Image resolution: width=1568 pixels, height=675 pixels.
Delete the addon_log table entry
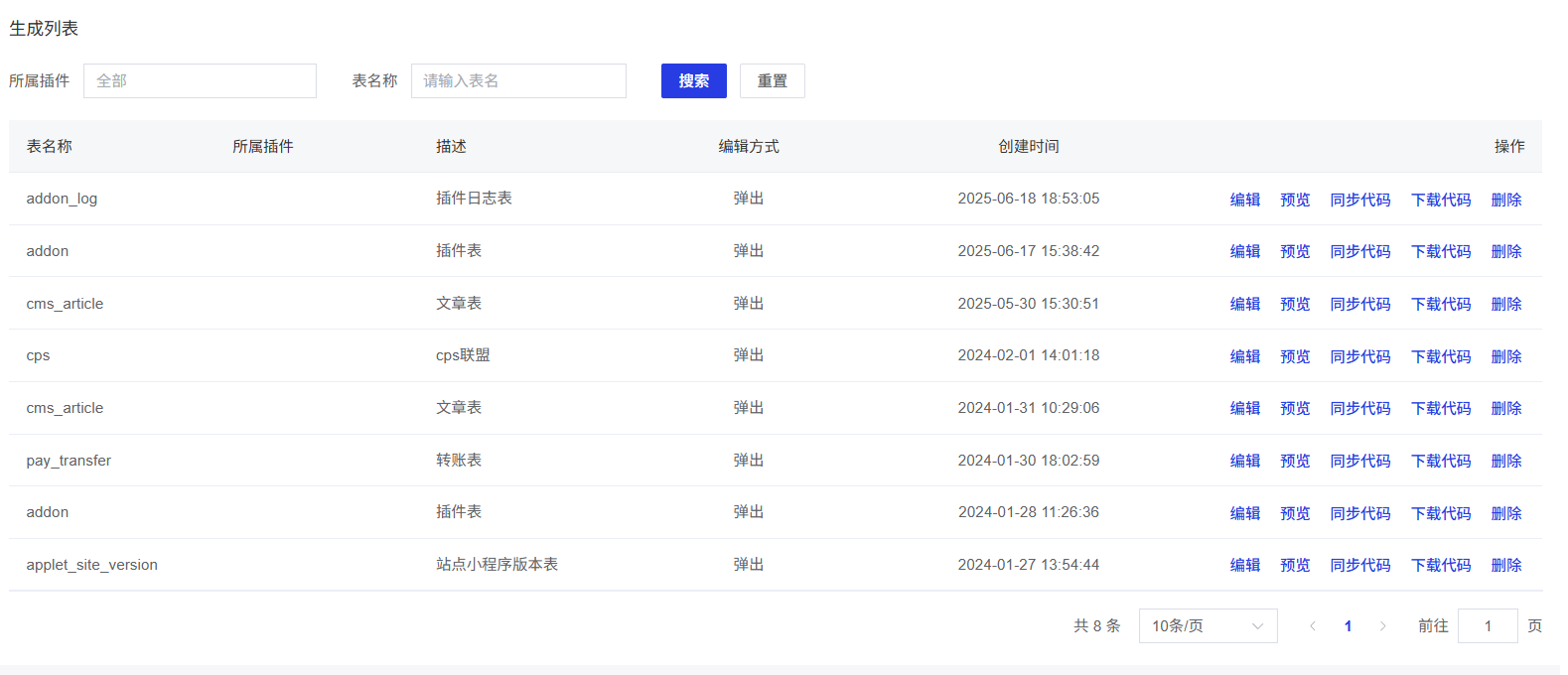(1505, 200)
